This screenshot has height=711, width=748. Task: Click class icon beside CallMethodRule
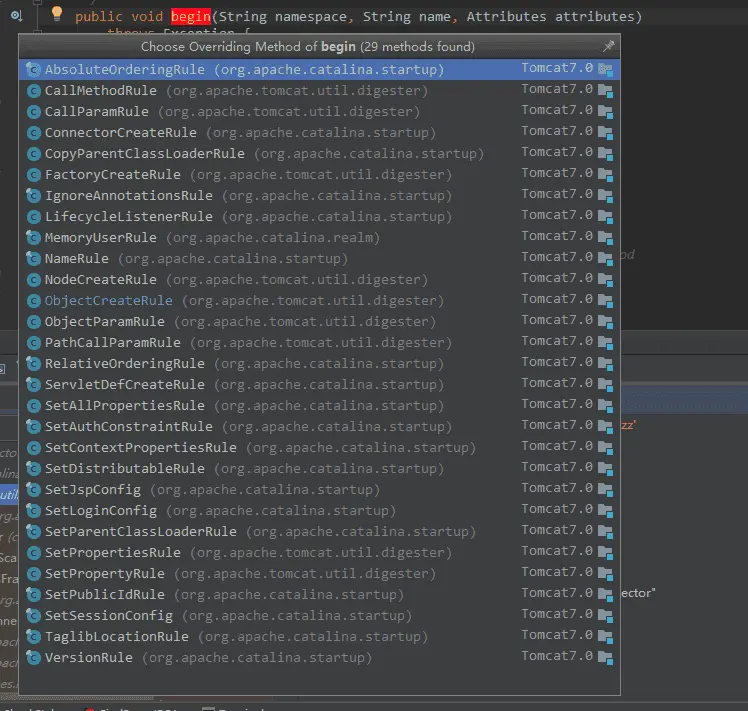(x=33, y=91)
